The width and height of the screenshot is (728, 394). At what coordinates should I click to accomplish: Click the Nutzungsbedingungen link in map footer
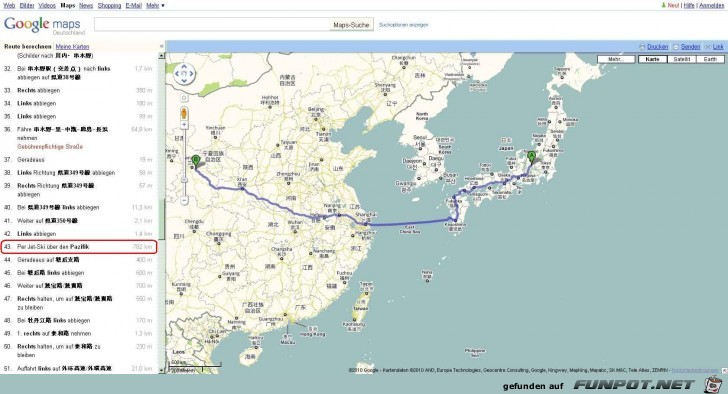click(696, 370)
